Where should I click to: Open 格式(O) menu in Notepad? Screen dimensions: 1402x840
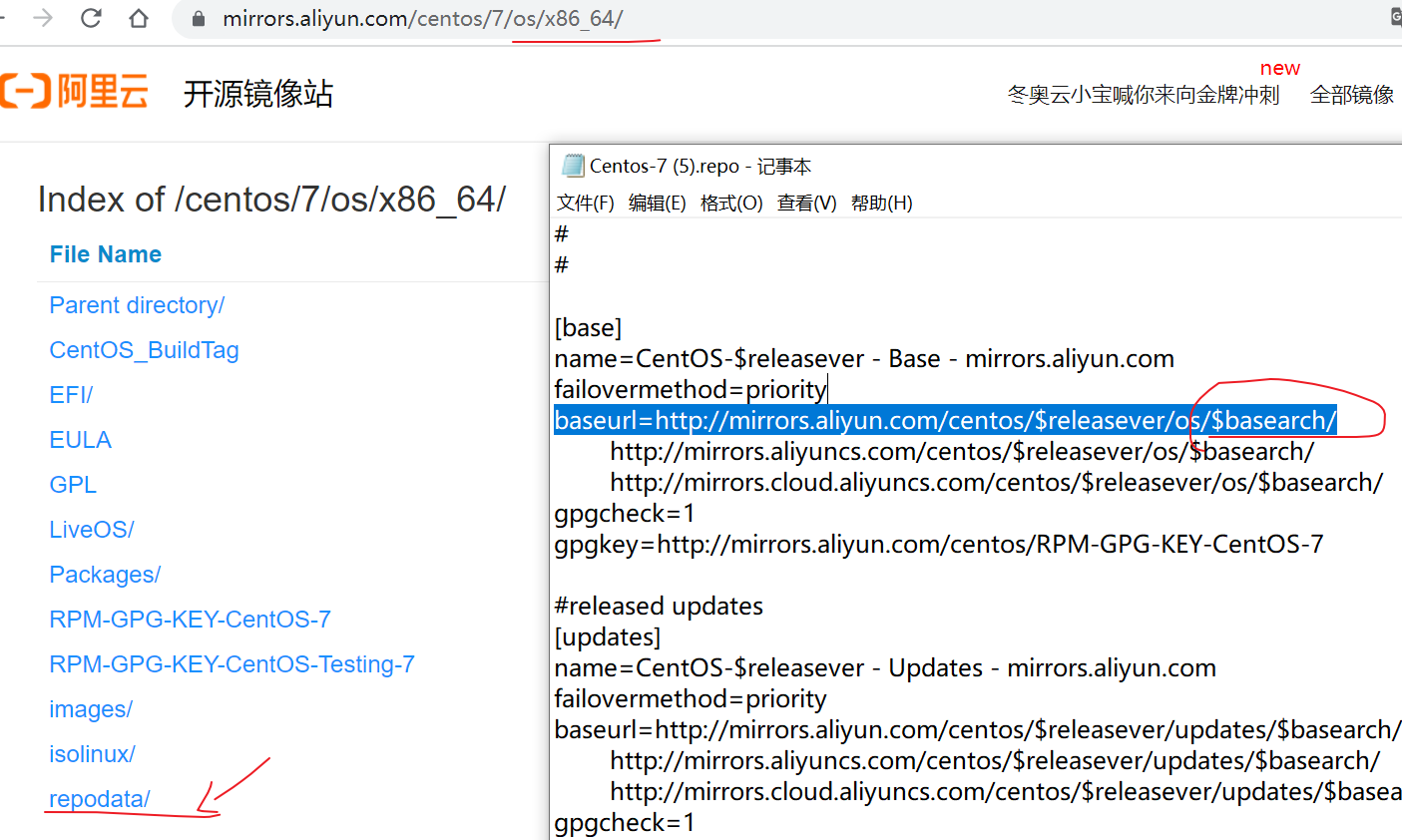pos(731,203)
